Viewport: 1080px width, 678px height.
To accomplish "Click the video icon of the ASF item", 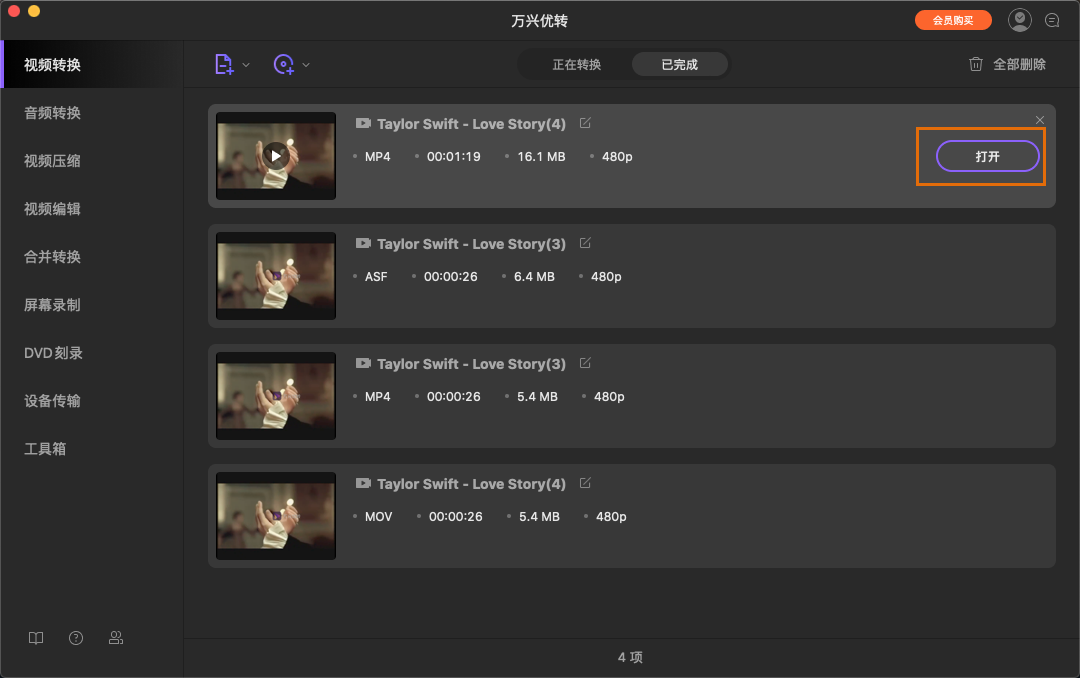I will [363, 243].
